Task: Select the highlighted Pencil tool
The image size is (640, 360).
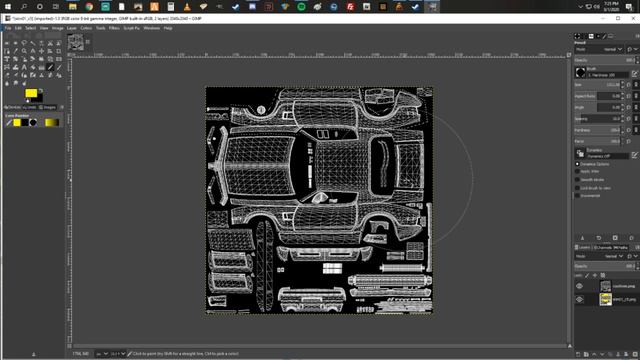Action: tap(50, 67)
